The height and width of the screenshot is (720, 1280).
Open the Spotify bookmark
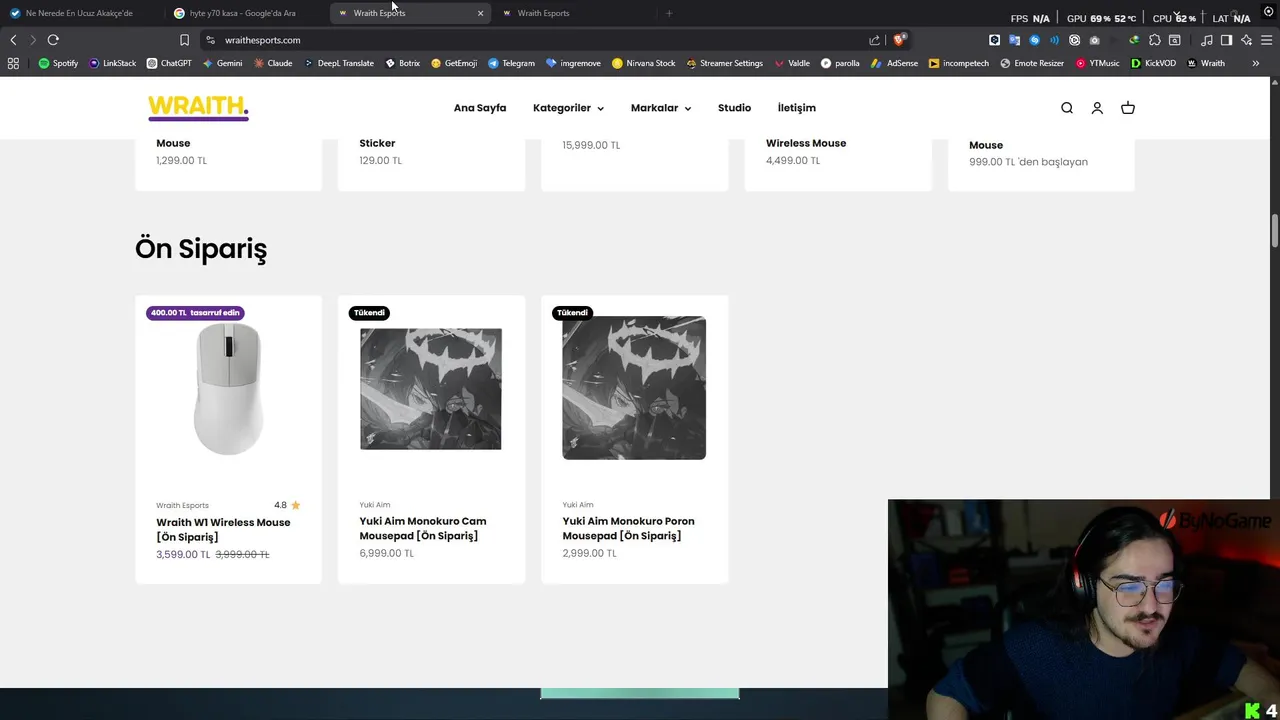pos(58,63)
